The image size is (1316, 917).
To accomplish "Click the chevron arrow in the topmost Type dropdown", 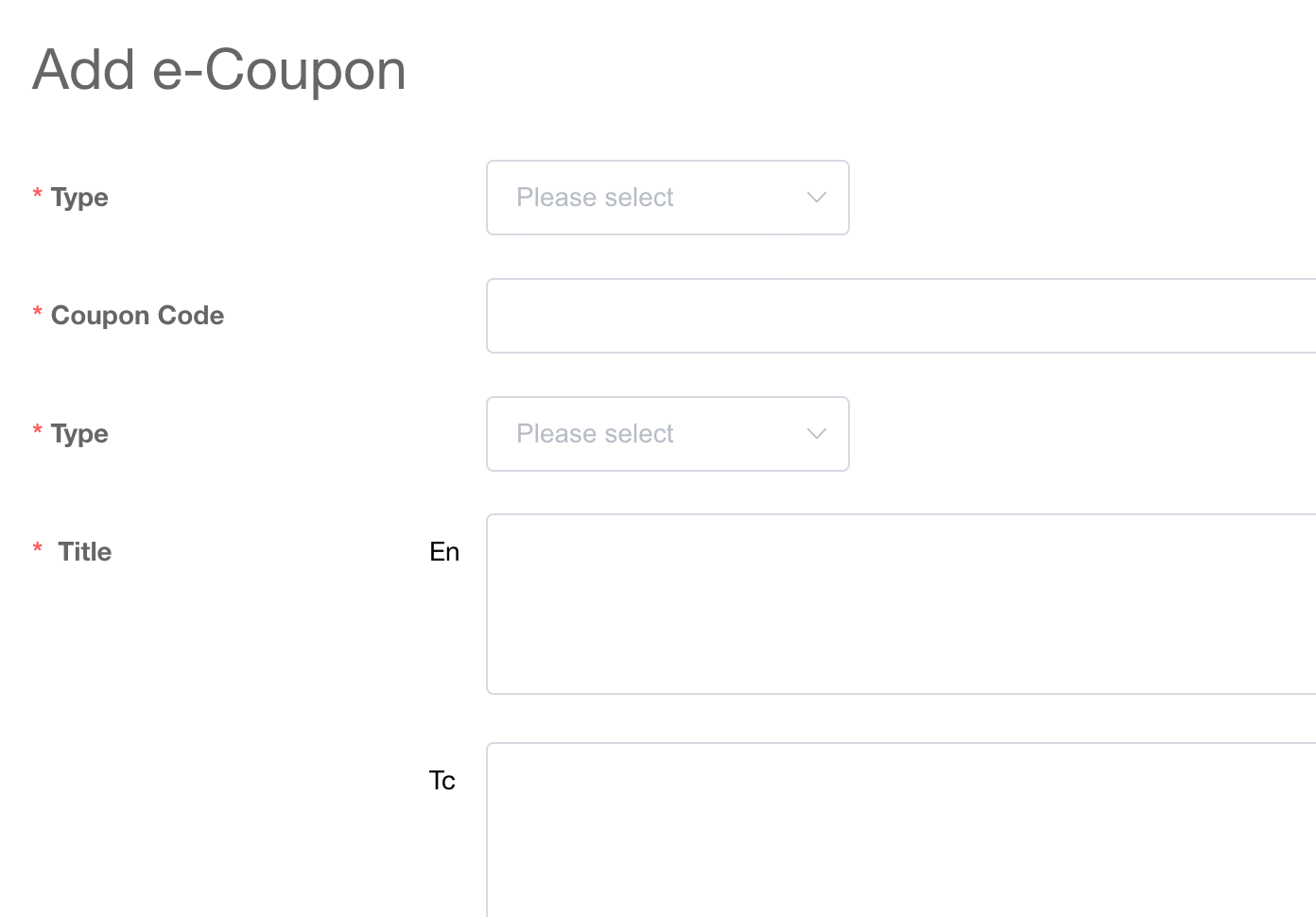I will click(x=816, y=198).
